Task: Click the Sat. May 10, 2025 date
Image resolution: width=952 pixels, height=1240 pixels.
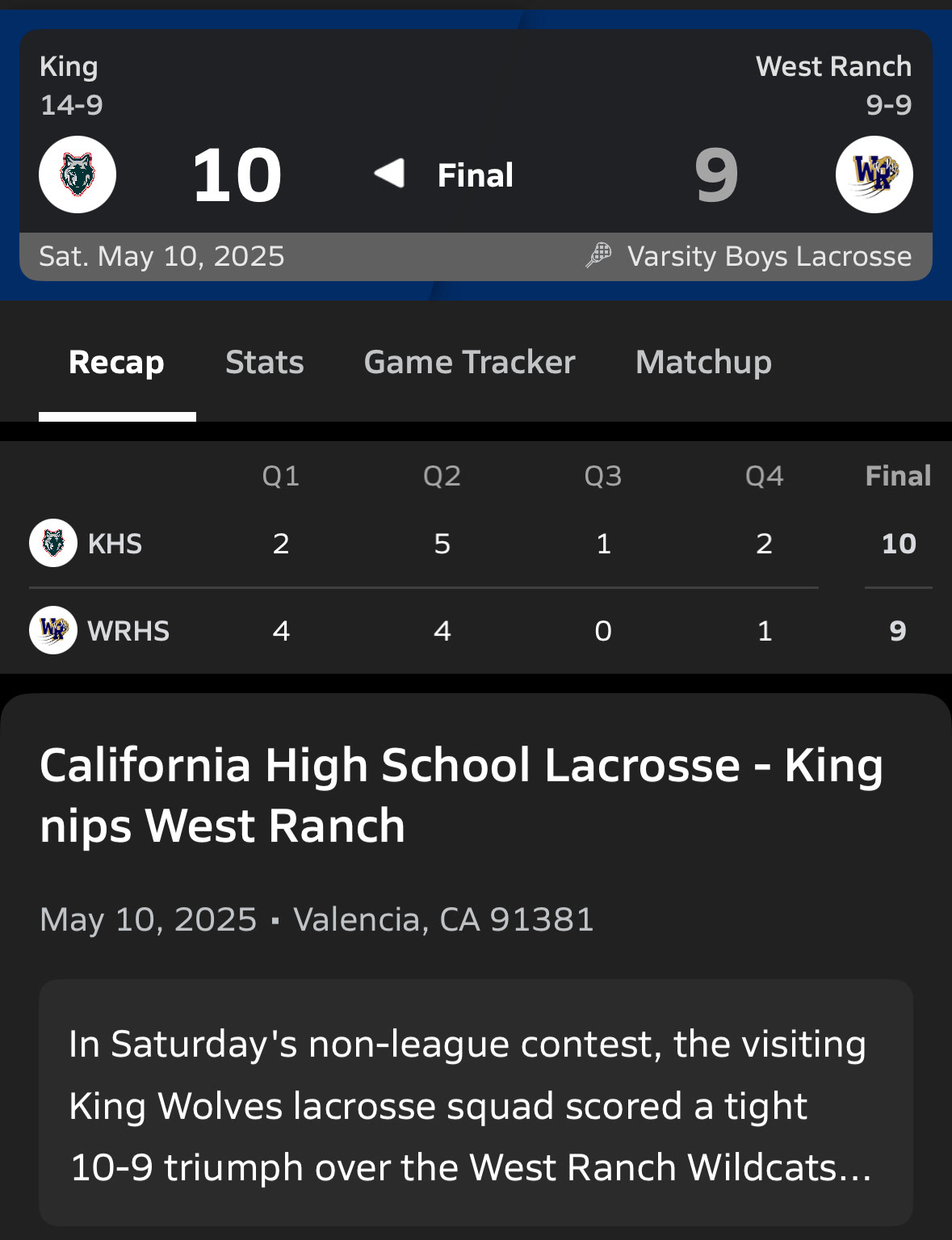Action: (161, 256)
